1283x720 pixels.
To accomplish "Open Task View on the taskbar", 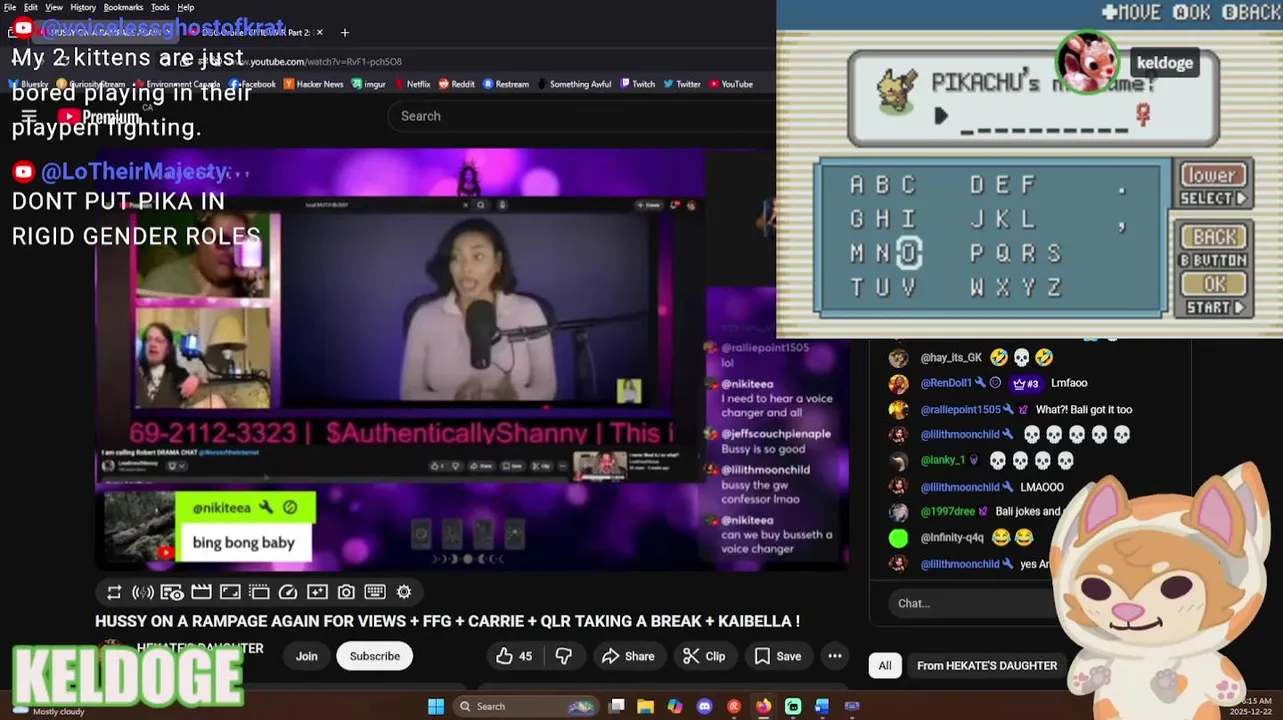I will (617, 706).
